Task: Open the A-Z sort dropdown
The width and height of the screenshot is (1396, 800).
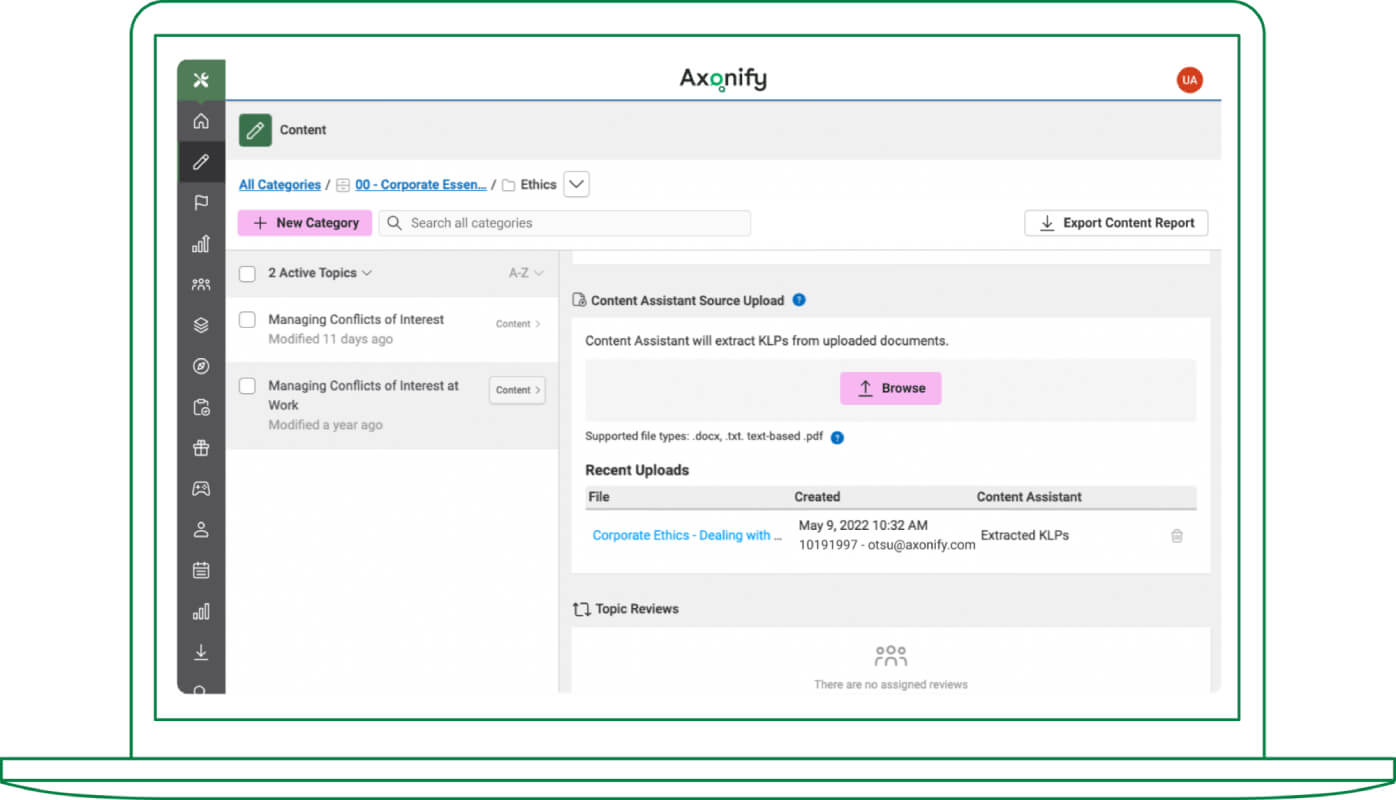Action: point(526,273)
